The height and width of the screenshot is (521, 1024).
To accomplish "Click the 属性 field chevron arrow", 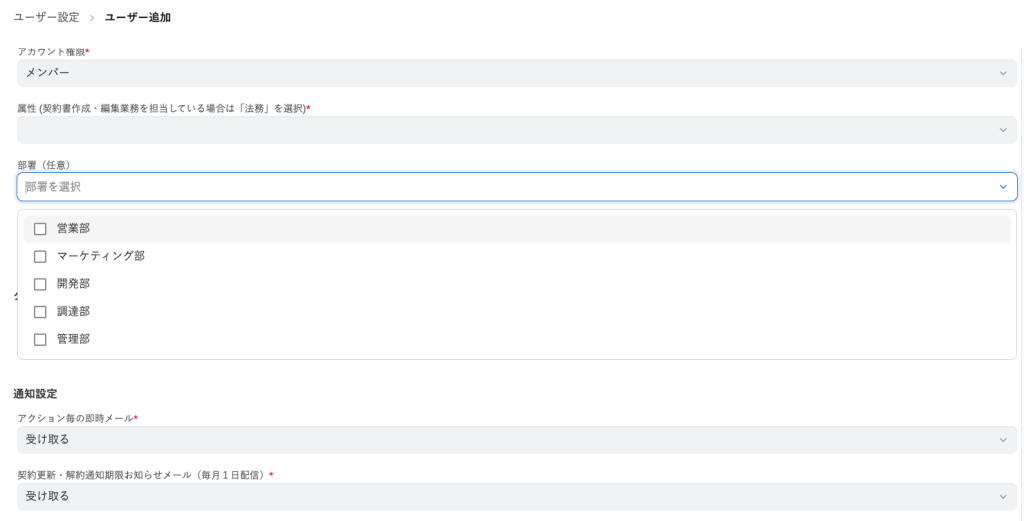I will pyautogui.click(x=1003, y=130).
